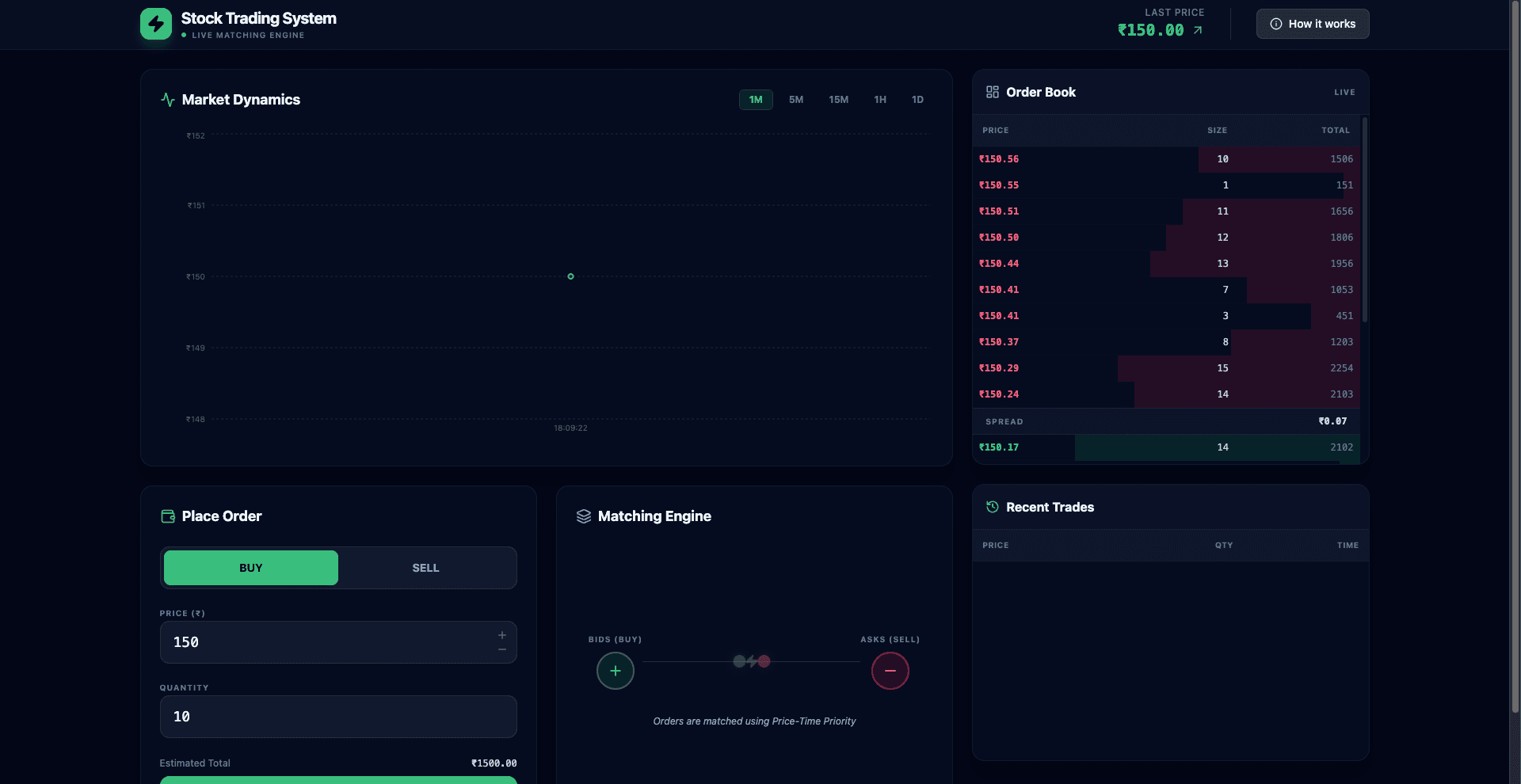Click the Order Book LIVE indicator
The width and height of the screenshot is (1521, 784).
click(1344, 93)
